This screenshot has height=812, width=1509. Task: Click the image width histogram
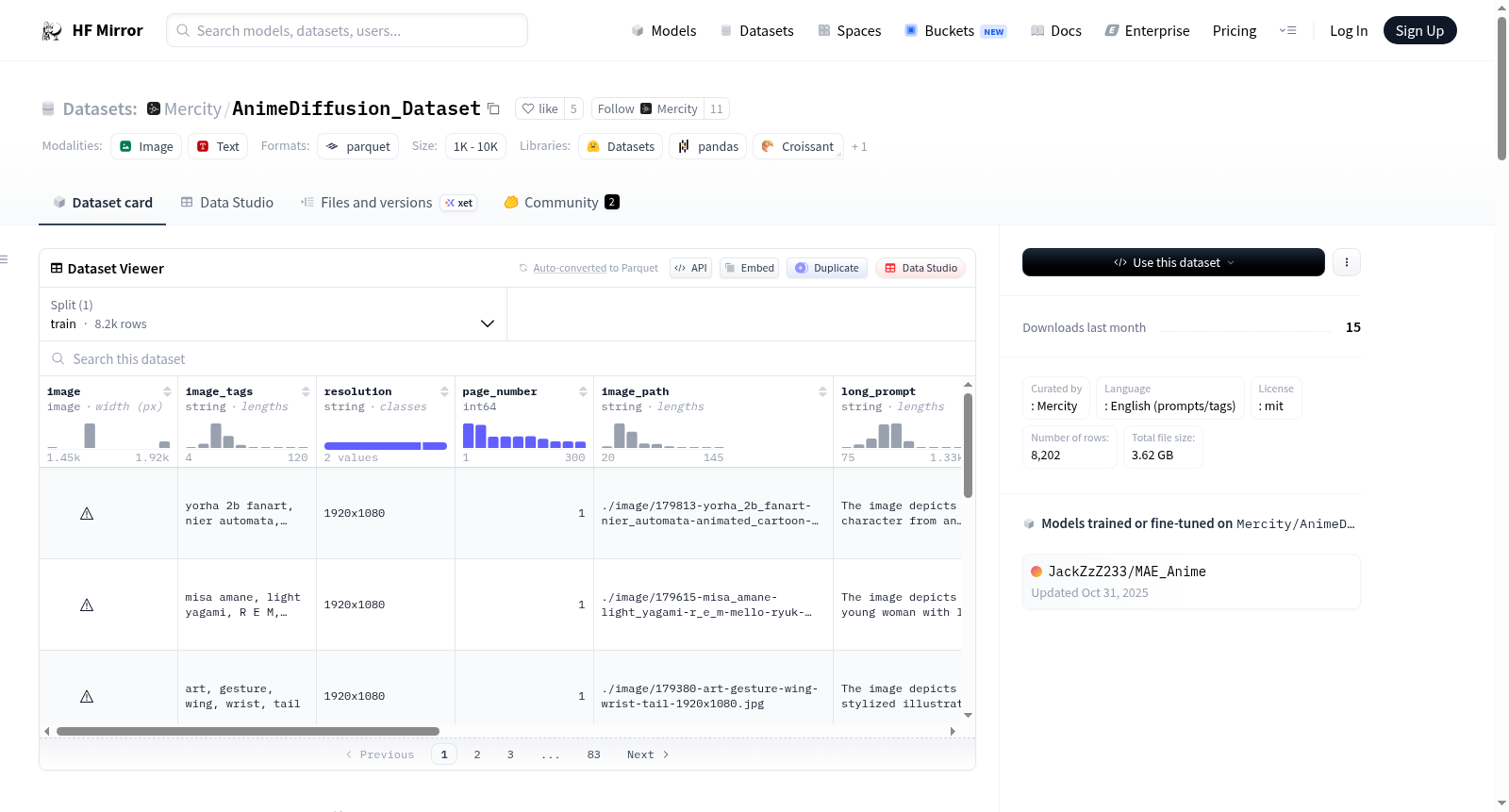(x=108, y=436)
